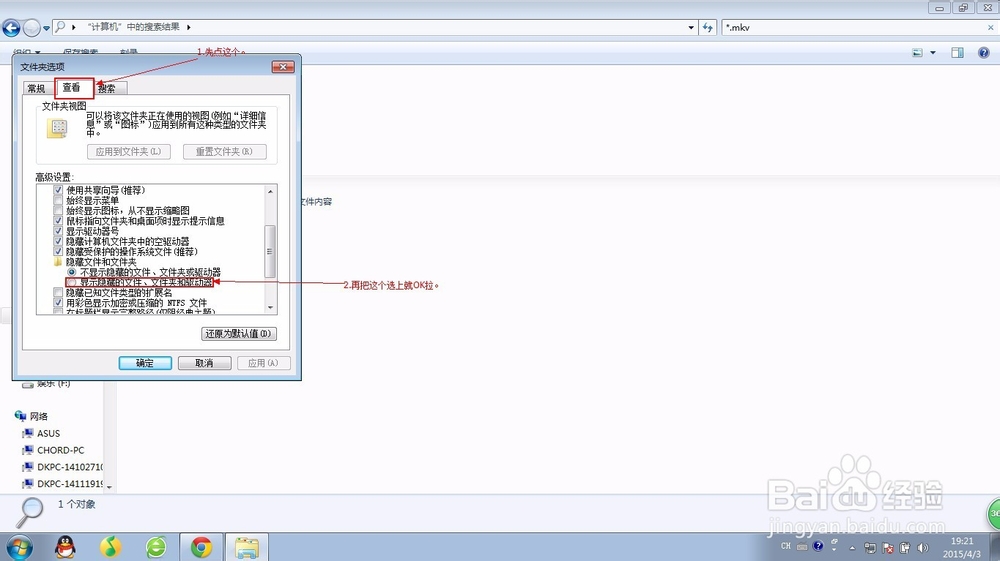Image resolution: width=1000 pixels, height=561 pixels.
Task: Close the 文件夹选项 dialog
Action: click(283, 66)
